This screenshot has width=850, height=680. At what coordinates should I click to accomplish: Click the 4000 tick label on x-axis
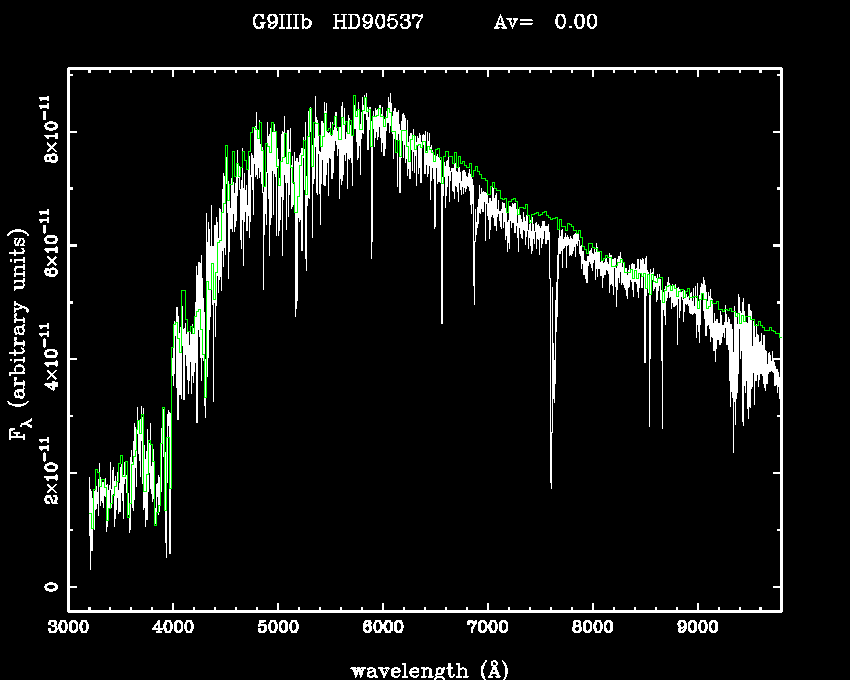pyautogui.click(x=173, y=628)
